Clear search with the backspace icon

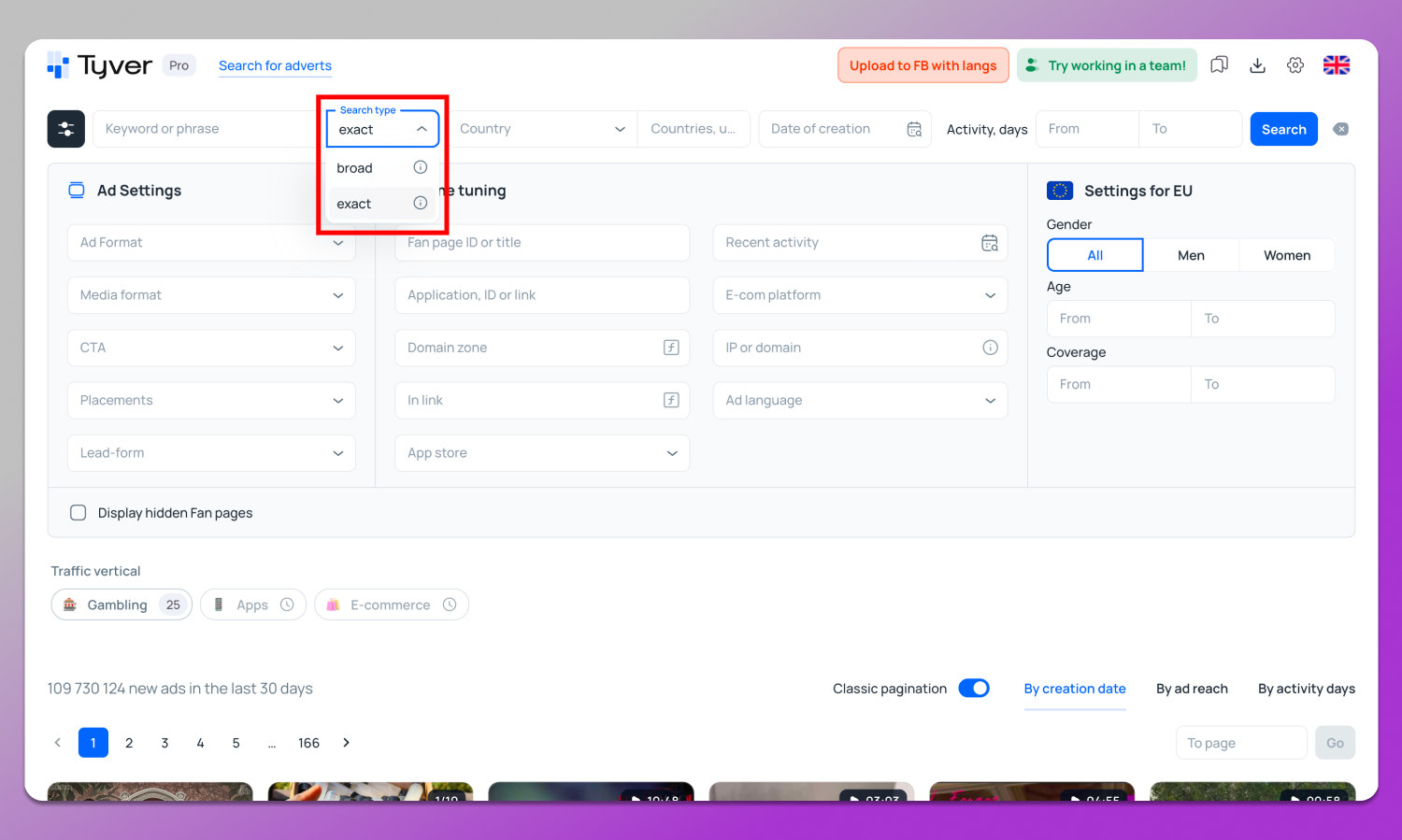pos(1340,129)
